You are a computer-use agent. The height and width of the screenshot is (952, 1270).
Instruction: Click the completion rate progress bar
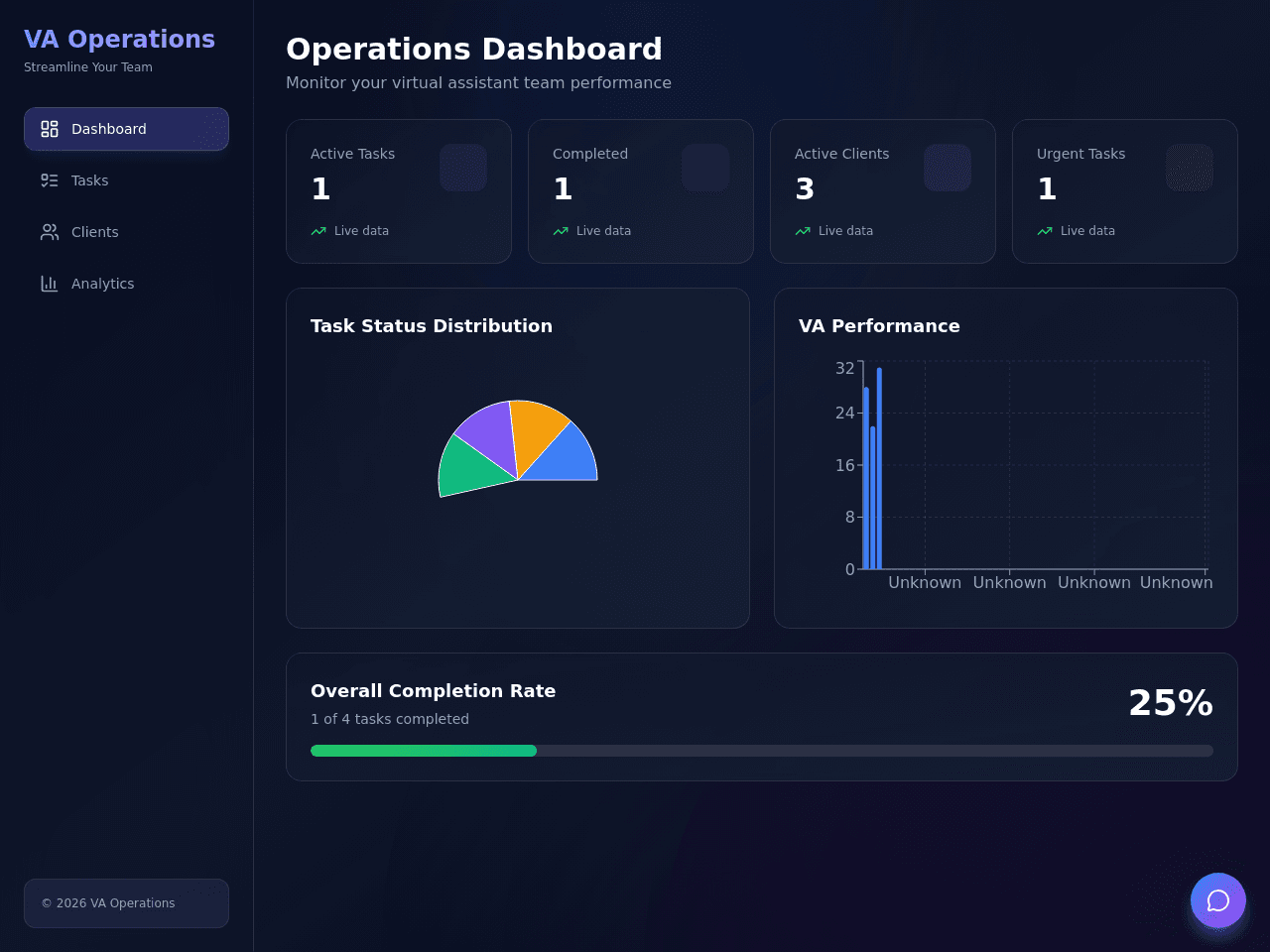click(x=762, y=751)
